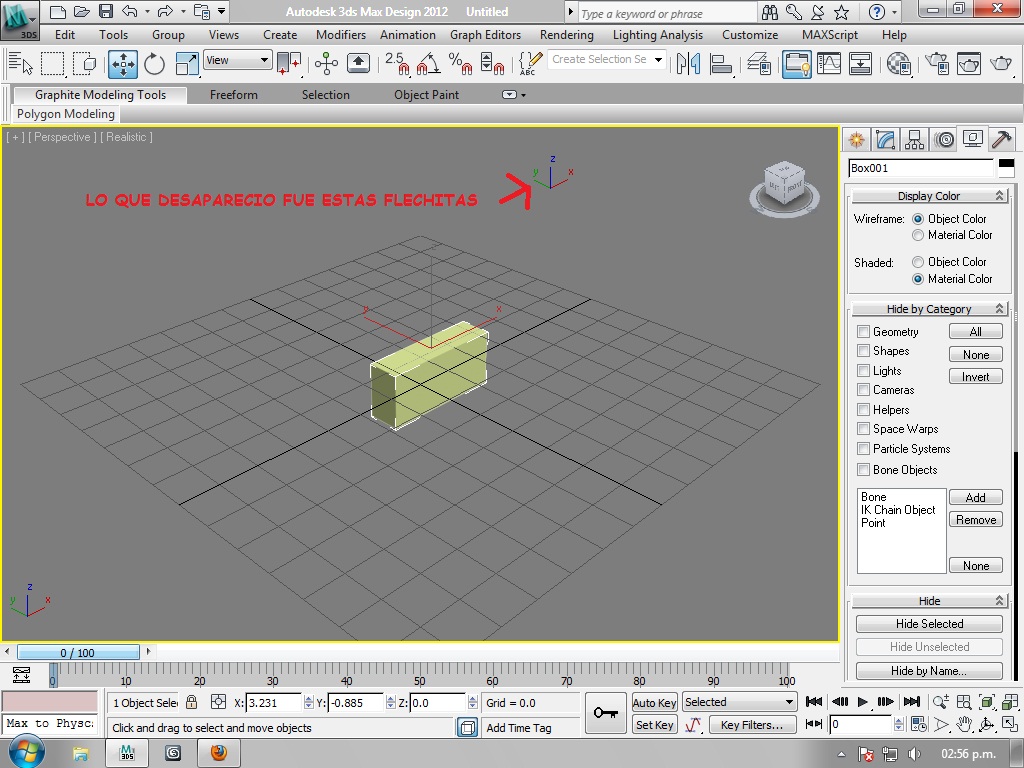Click the object color swatch beside Box001
Screen dimensions: 1024x768
[1006, 168]
